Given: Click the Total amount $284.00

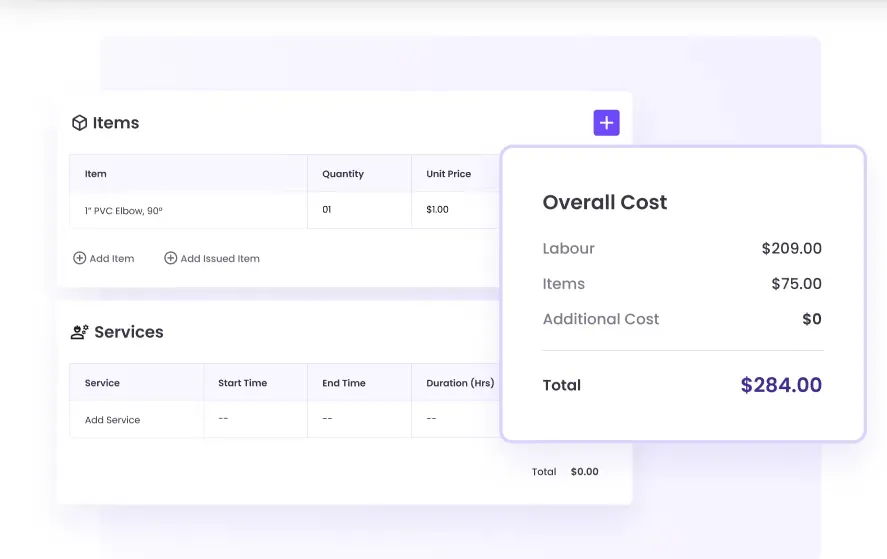Looking at the screenshot, I should coord(780,385).
